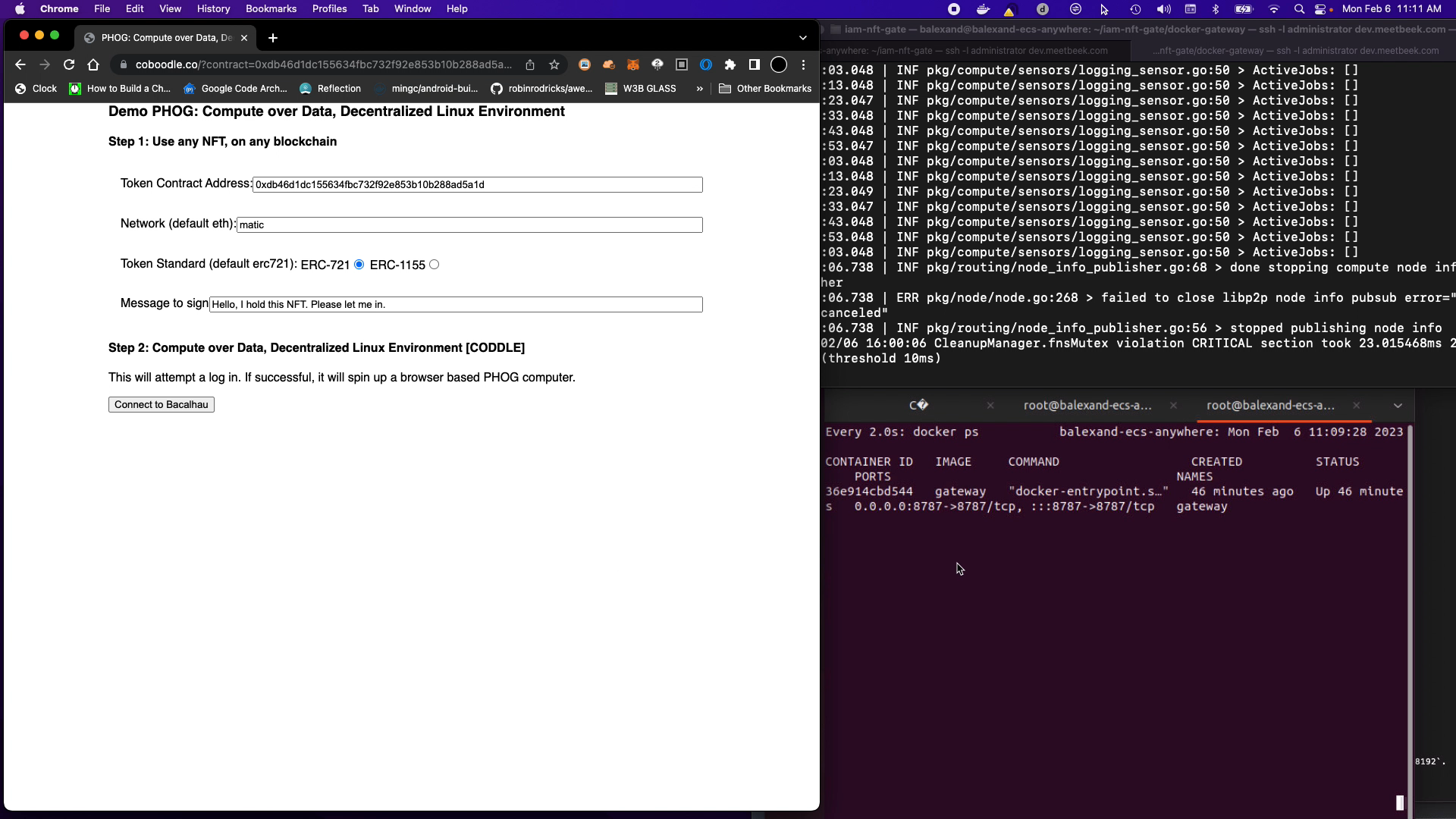Click the Message to sign field
Viewport: 1456px width, 819px height.
point(456,305)
